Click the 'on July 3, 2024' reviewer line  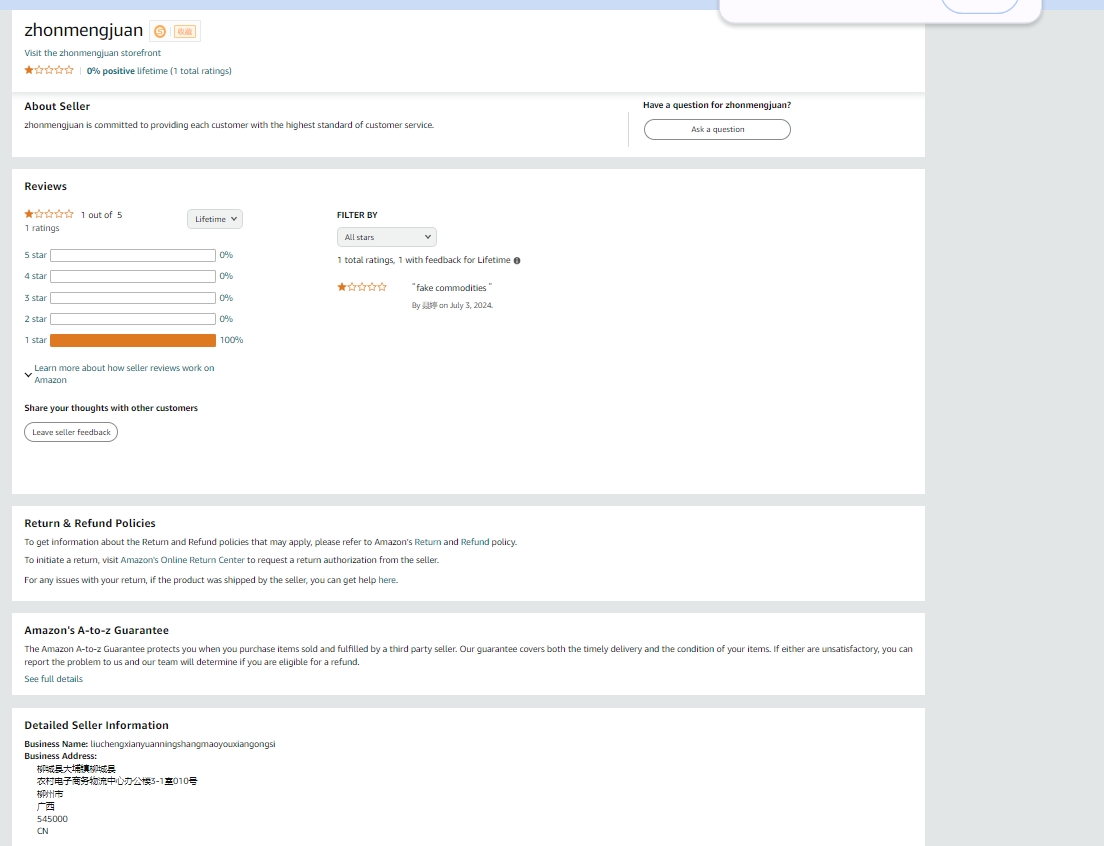(452, 305)
